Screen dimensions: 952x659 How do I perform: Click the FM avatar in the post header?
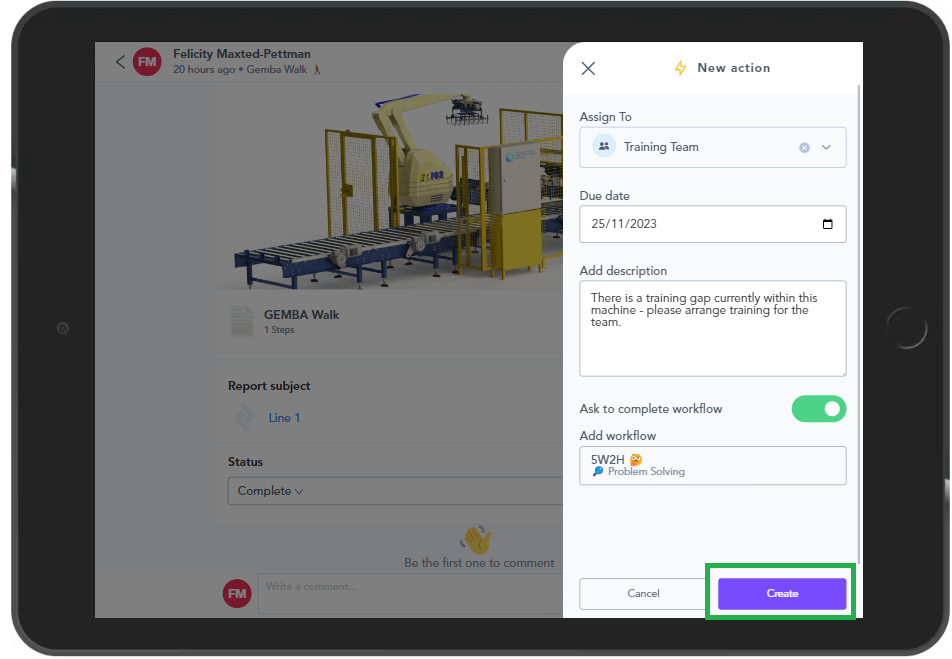[x=147, y=62]
